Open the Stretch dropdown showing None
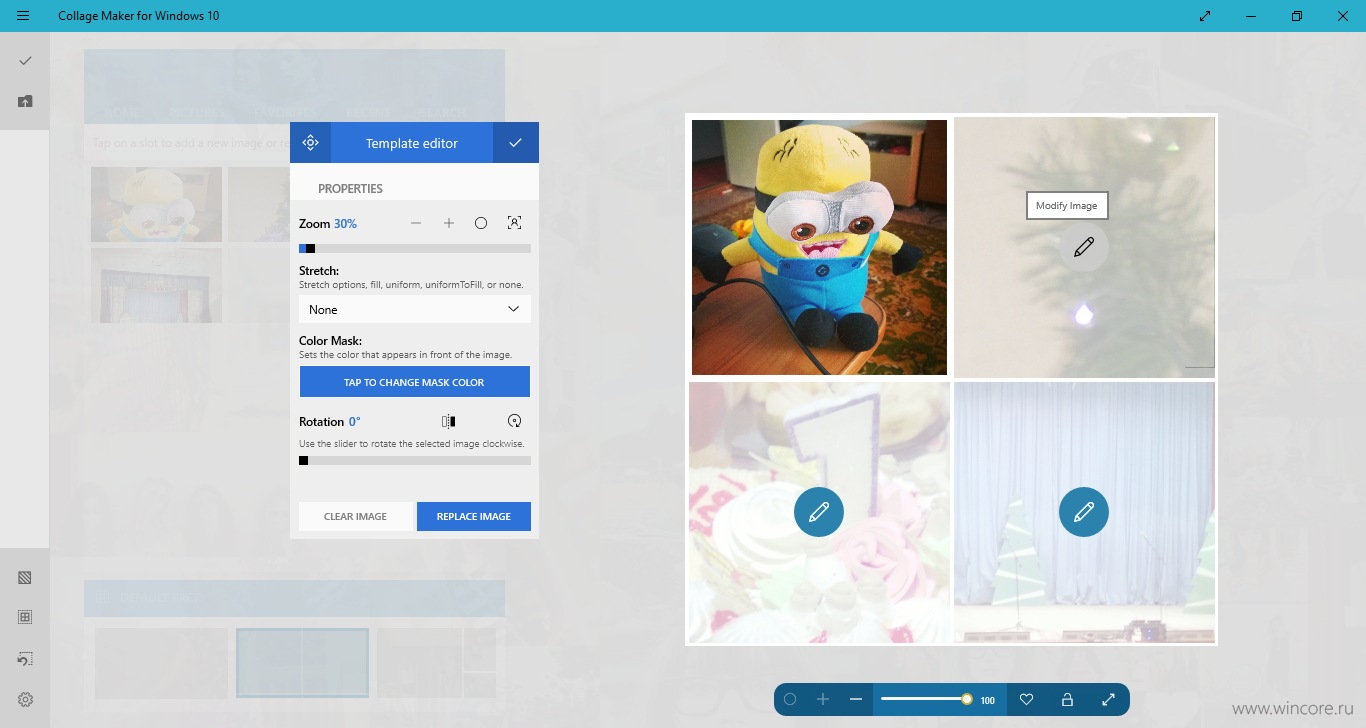Viewport: 1366px width, 728px height. point(415,309)
